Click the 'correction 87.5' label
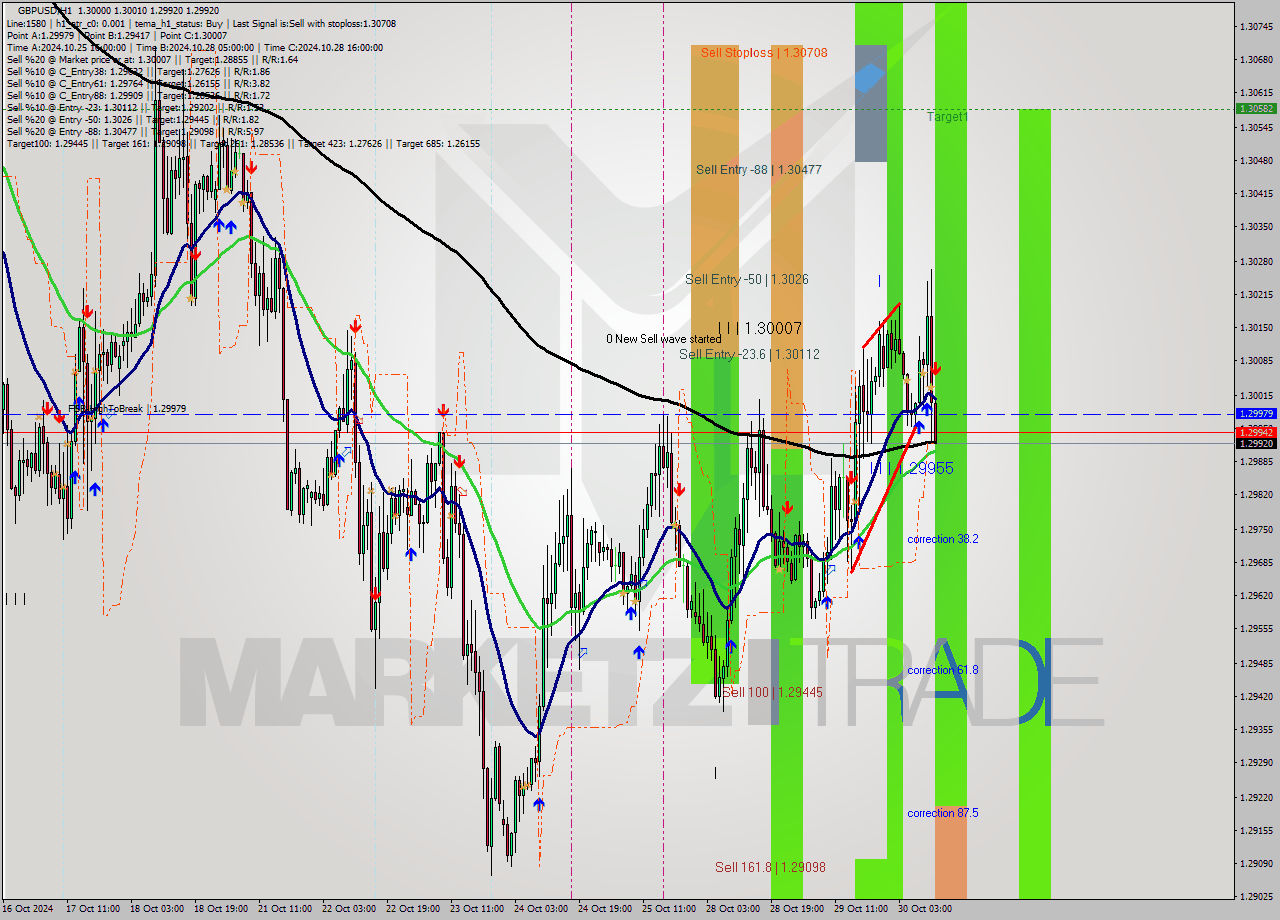Image resolution: width=1280 pixels, height=920 pixels. coord(943,813)
